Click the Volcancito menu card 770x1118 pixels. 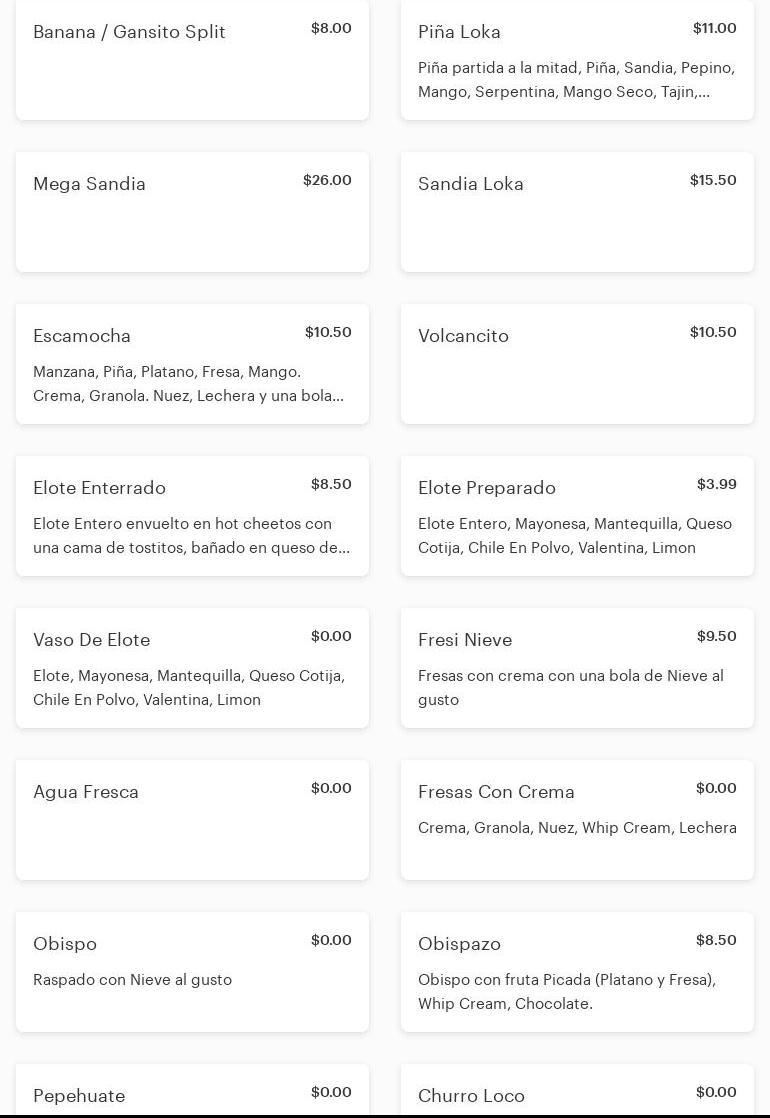577,364
